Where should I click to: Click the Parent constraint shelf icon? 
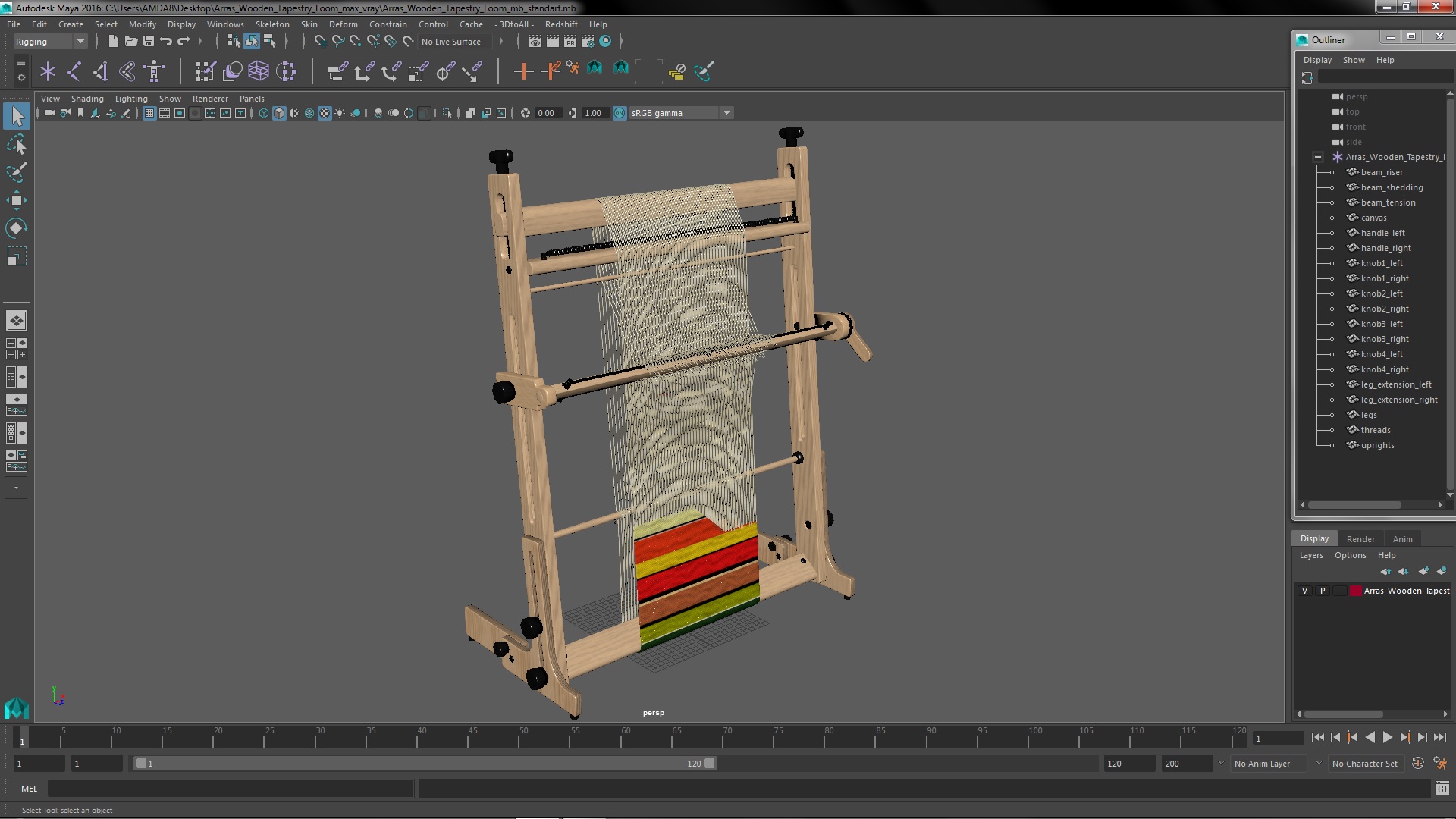coord(338,72)
